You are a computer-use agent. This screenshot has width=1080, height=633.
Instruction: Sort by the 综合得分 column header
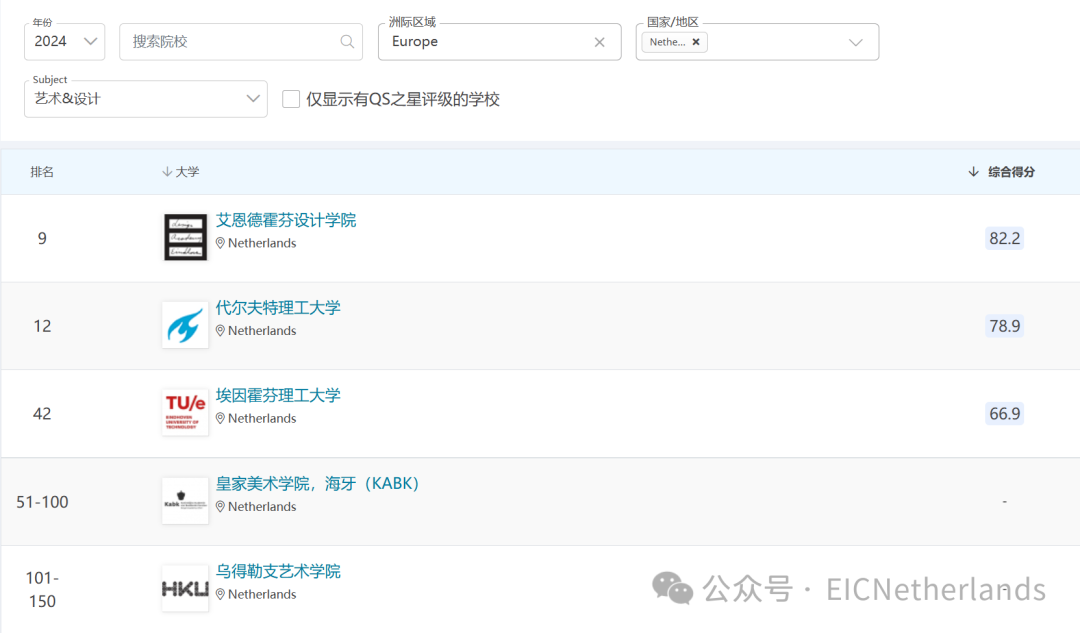pyautogui.click(x=1011, y=172)
